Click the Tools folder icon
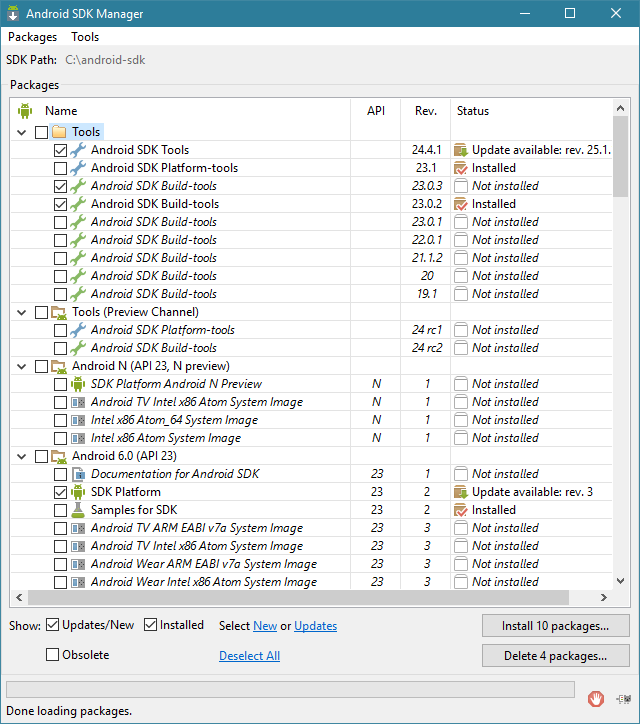Image resolution: width=640 pixels, height=724 pixels. click(x=59, y=132)
